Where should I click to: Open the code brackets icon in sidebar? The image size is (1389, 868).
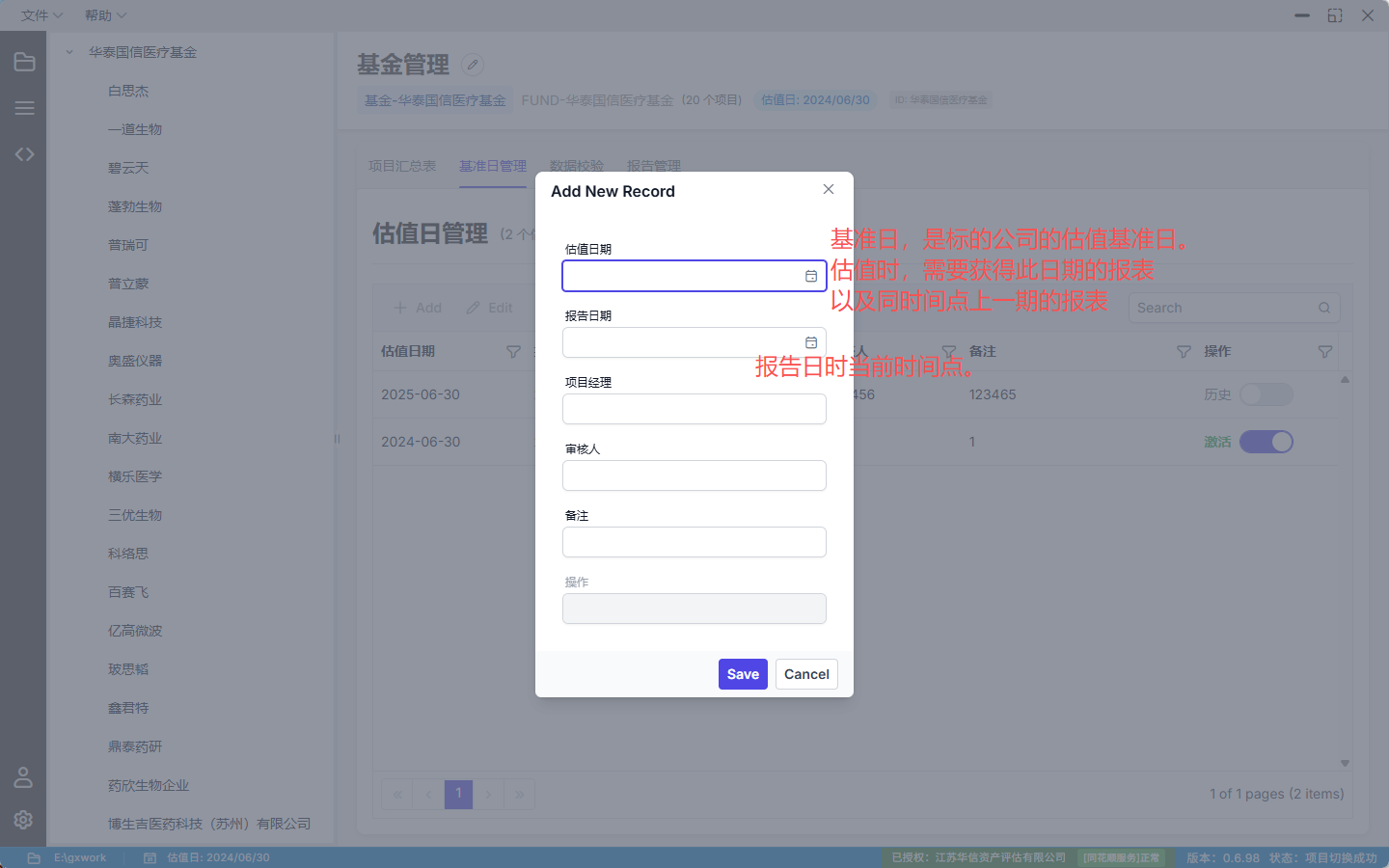tap(24, 154)
